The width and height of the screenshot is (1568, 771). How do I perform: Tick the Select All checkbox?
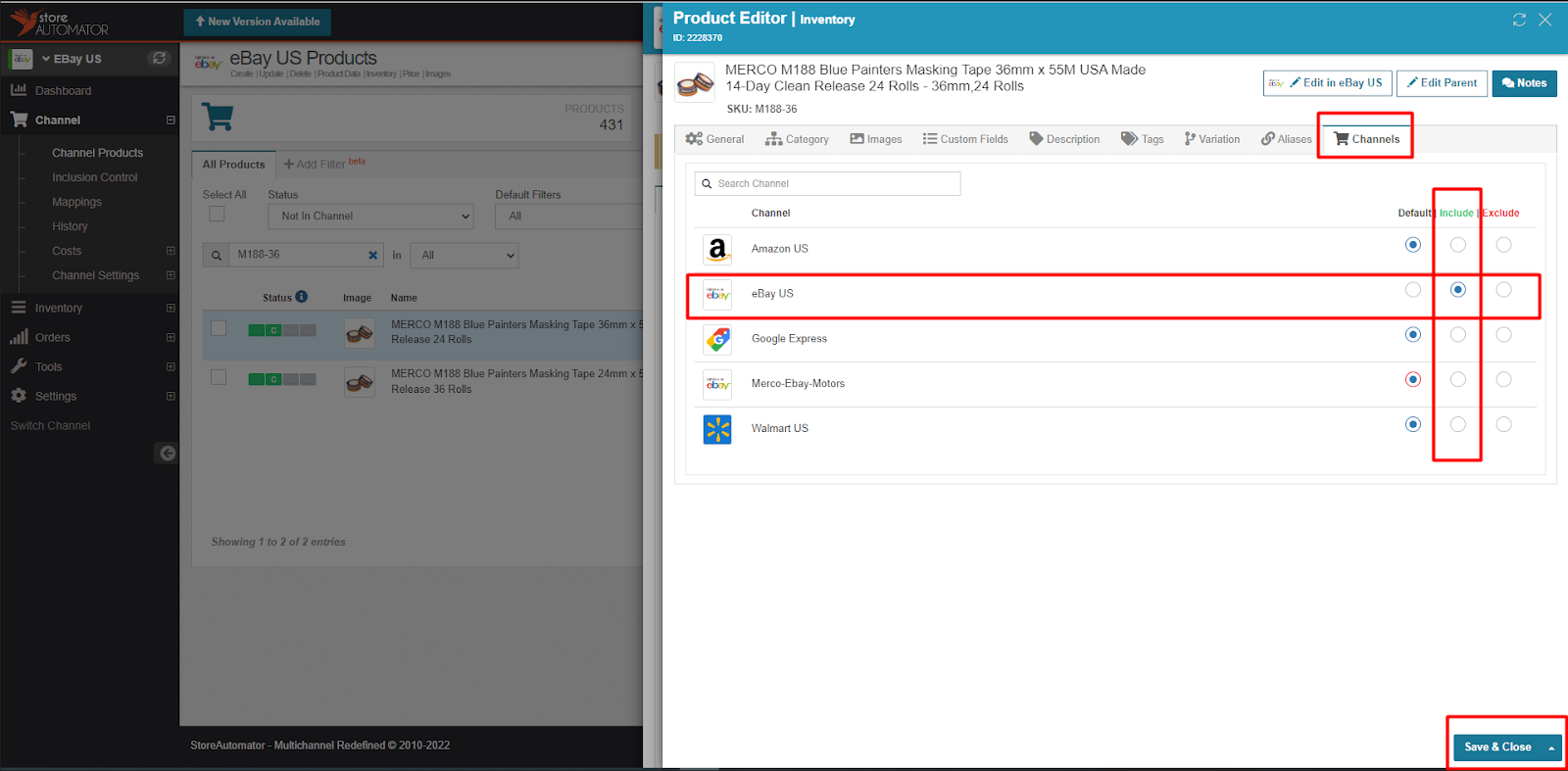(x=217, y=214)
